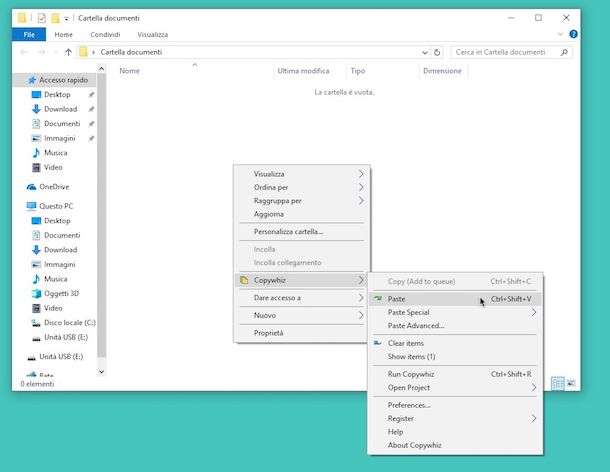This screenshot has height=472, width=610.
Task: Click the OneDrive cloud icon
Action: (31, 187)
